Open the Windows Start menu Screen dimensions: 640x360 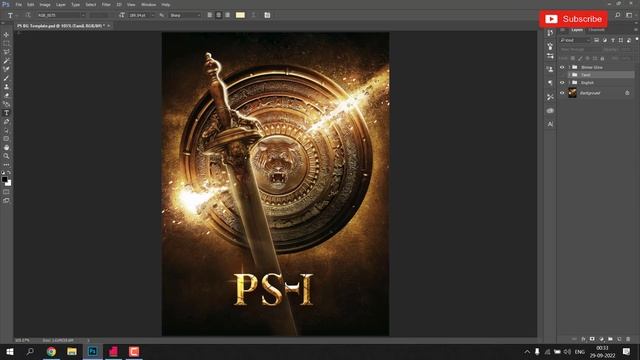click(x=9, y=351)
